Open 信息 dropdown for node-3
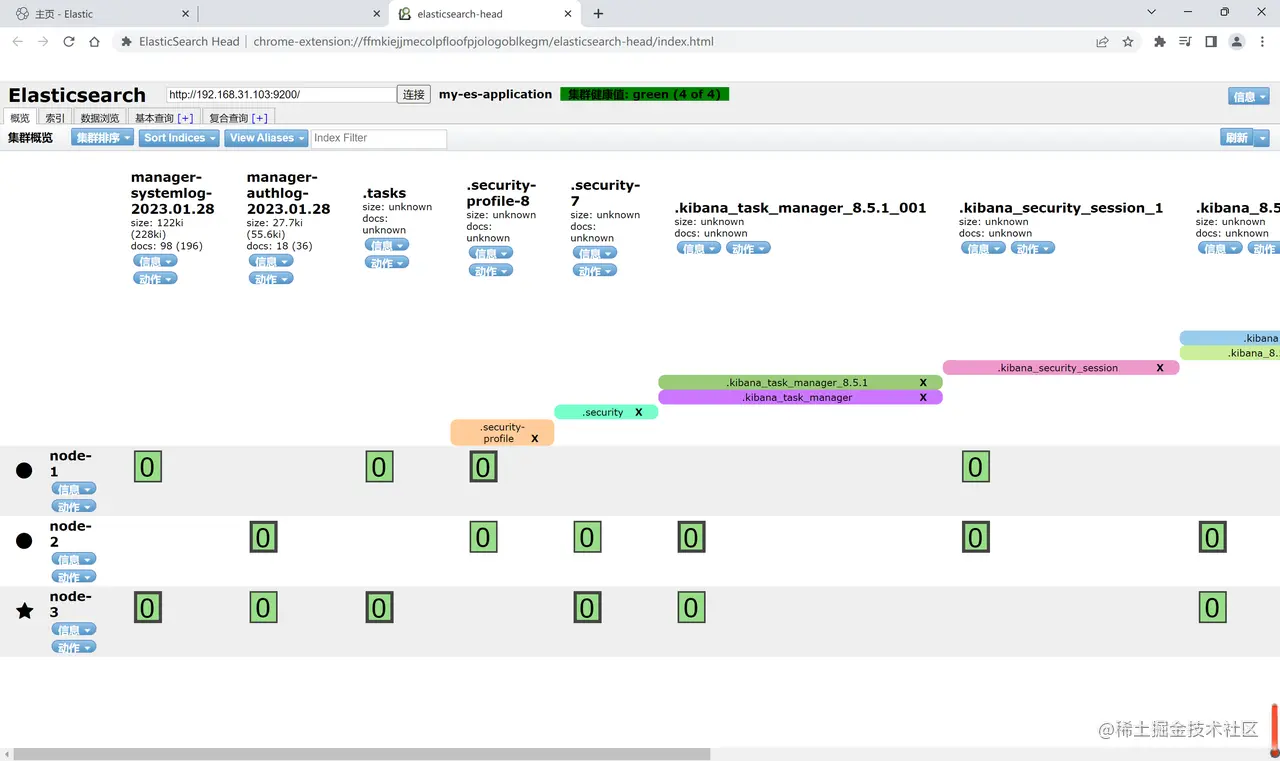Viewport: 1280px width, 761px height. pyautogui.click(x=74, y=630)
